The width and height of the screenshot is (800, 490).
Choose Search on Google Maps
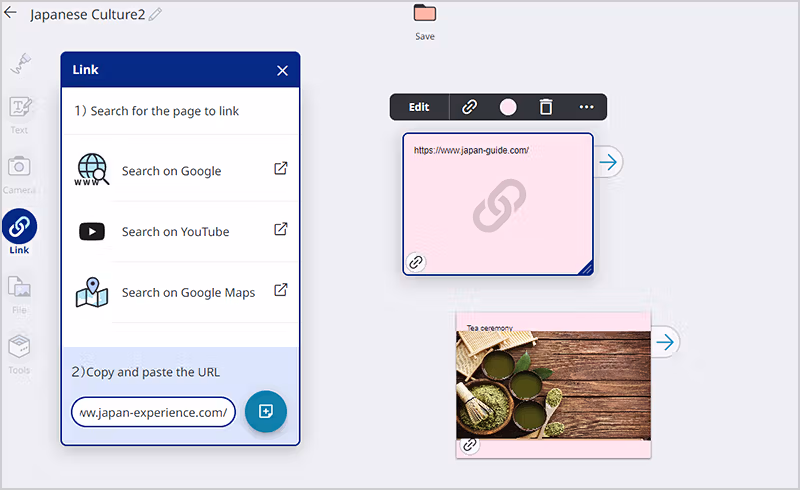click(188, 293)
